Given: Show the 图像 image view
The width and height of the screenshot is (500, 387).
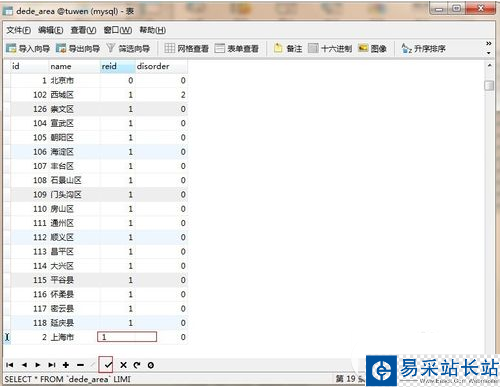Looking at the screenshot, I should 372,49.
